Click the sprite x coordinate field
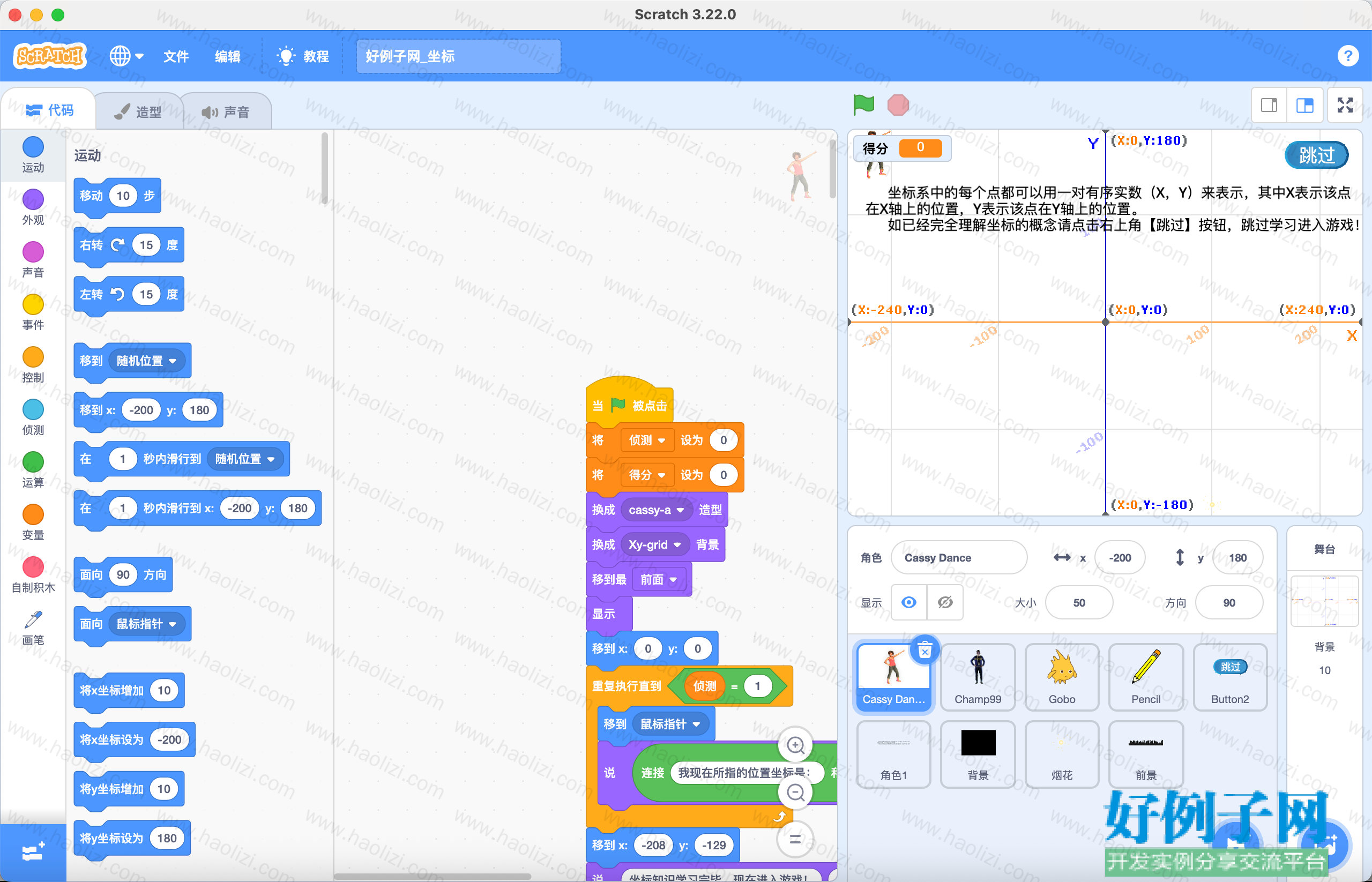Image resolution: width=1372 pixels, height=882 pixels. (x=1120, y=558)
